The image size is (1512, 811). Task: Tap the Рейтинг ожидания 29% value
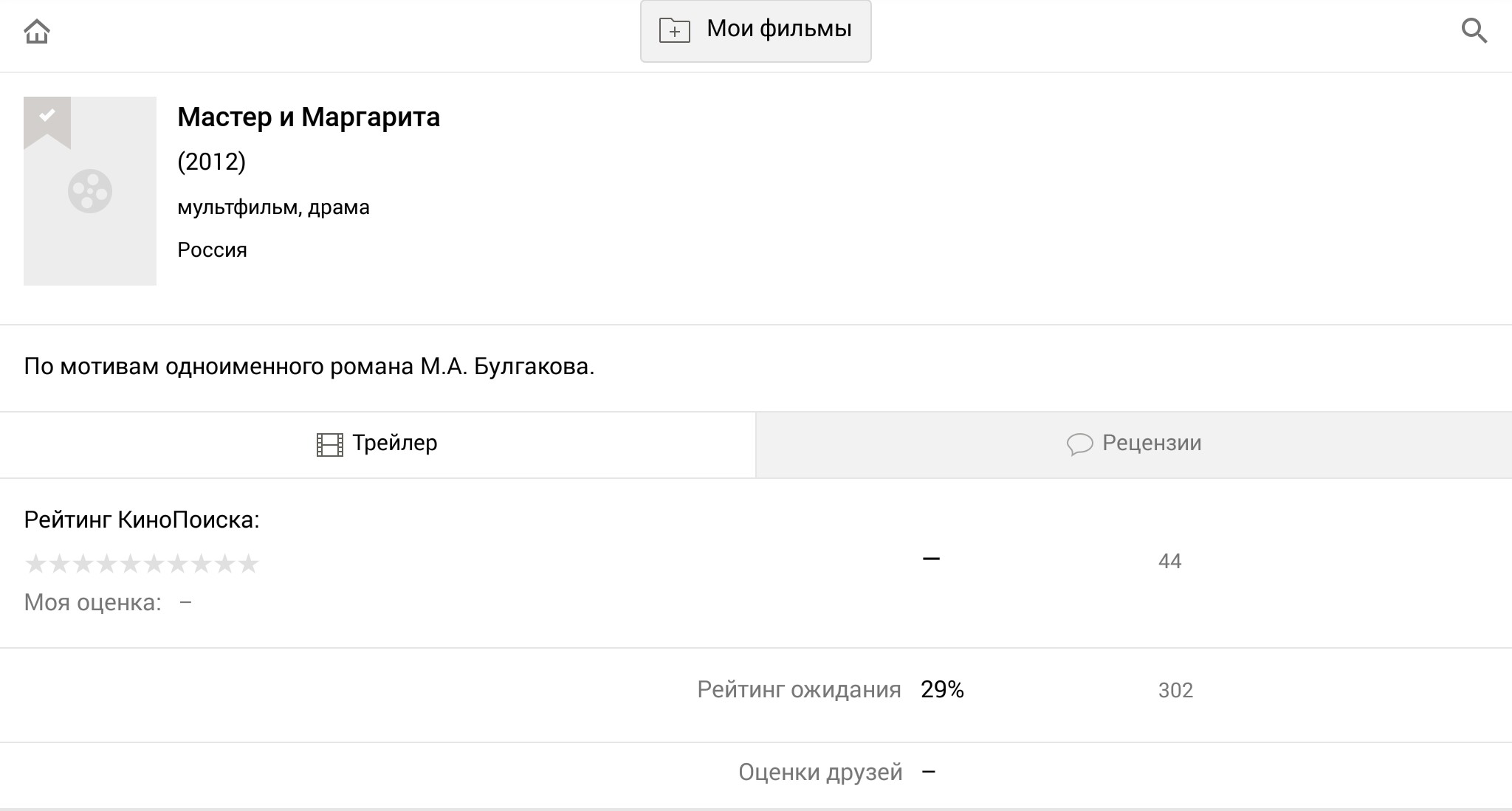(942, 690)
